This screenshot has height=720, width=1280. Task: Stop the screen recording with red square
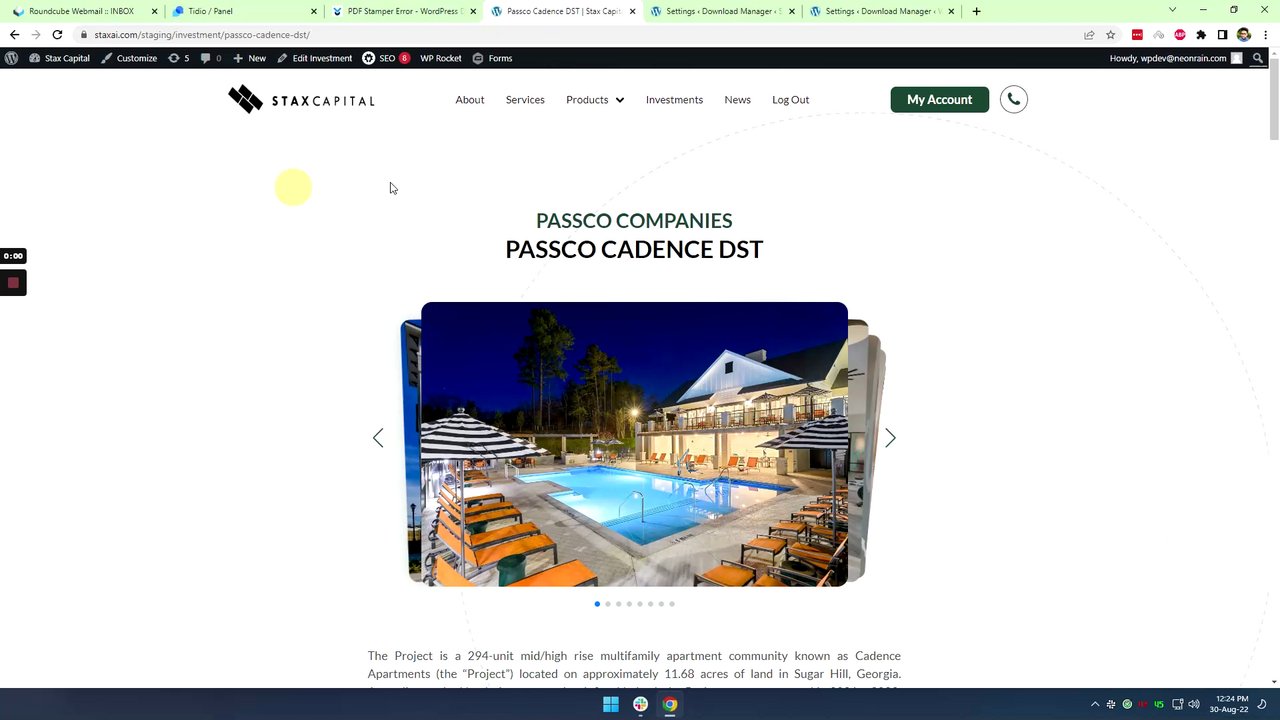point(13,283)
